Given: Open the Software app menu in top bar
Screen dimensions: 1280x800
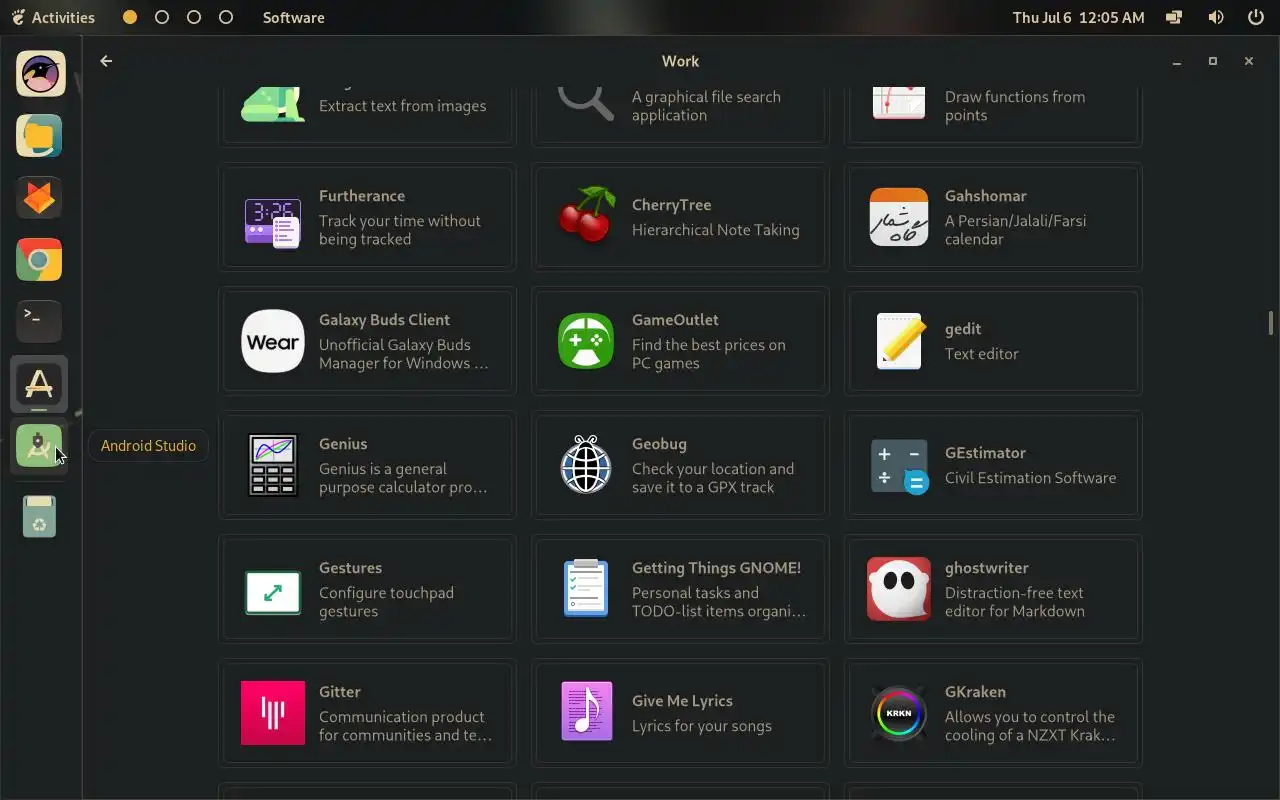Looking at the screenshot, I should coord(293,17).
